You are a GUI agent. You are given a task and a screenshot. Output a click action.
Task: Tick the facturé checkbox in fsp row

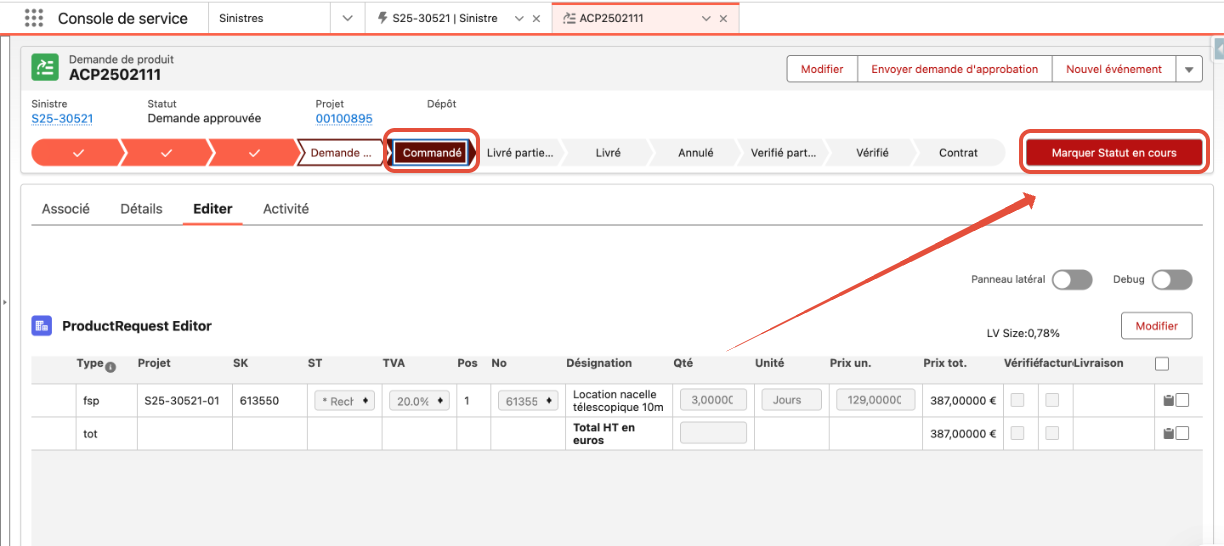1052,401
